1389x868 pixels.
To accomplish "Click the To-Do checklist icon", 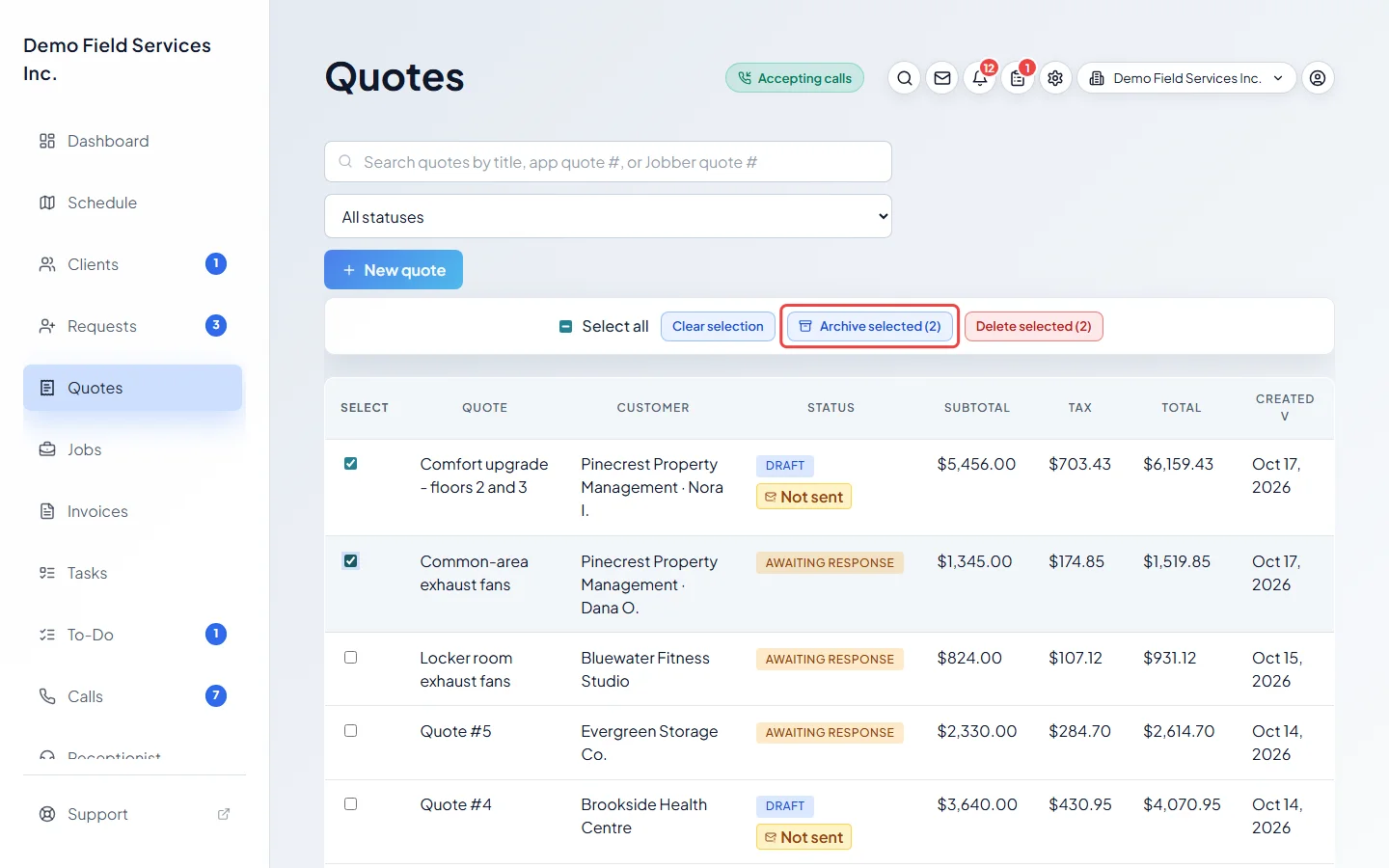I will coord(47,635).
